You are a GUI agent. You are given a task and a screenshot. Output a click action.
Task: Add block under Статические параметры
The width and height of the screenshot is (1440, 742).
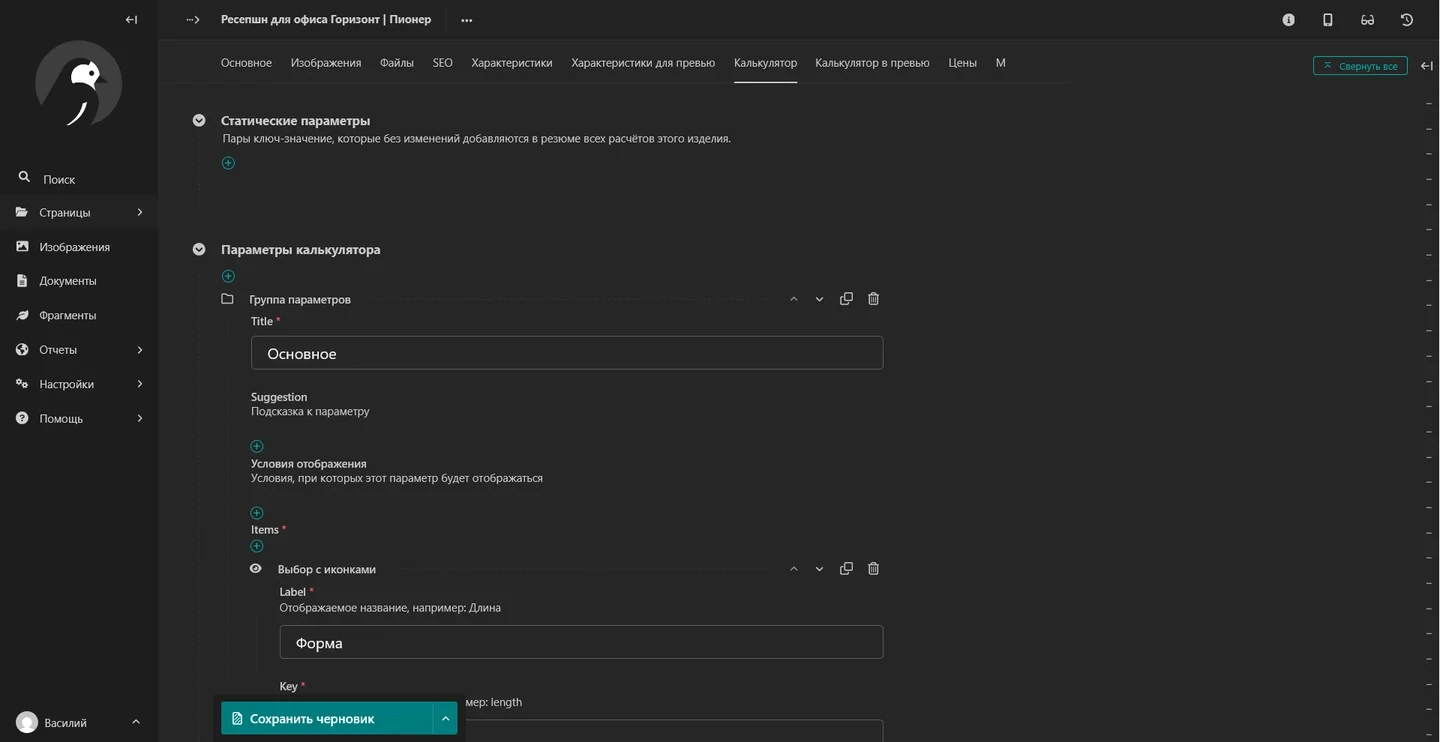click(228, 163)
